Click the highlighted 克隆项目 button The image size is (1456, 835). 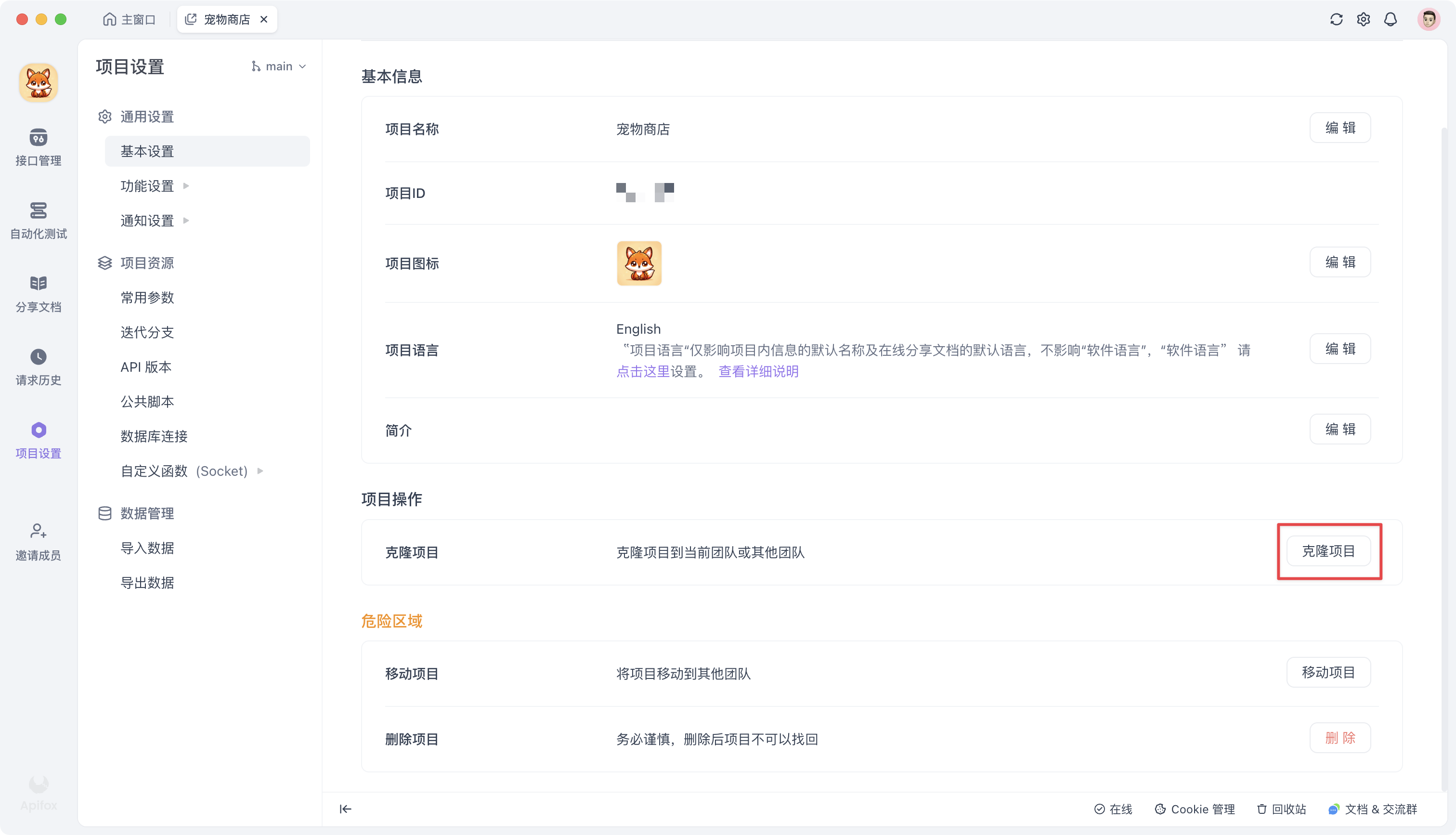1329,551
